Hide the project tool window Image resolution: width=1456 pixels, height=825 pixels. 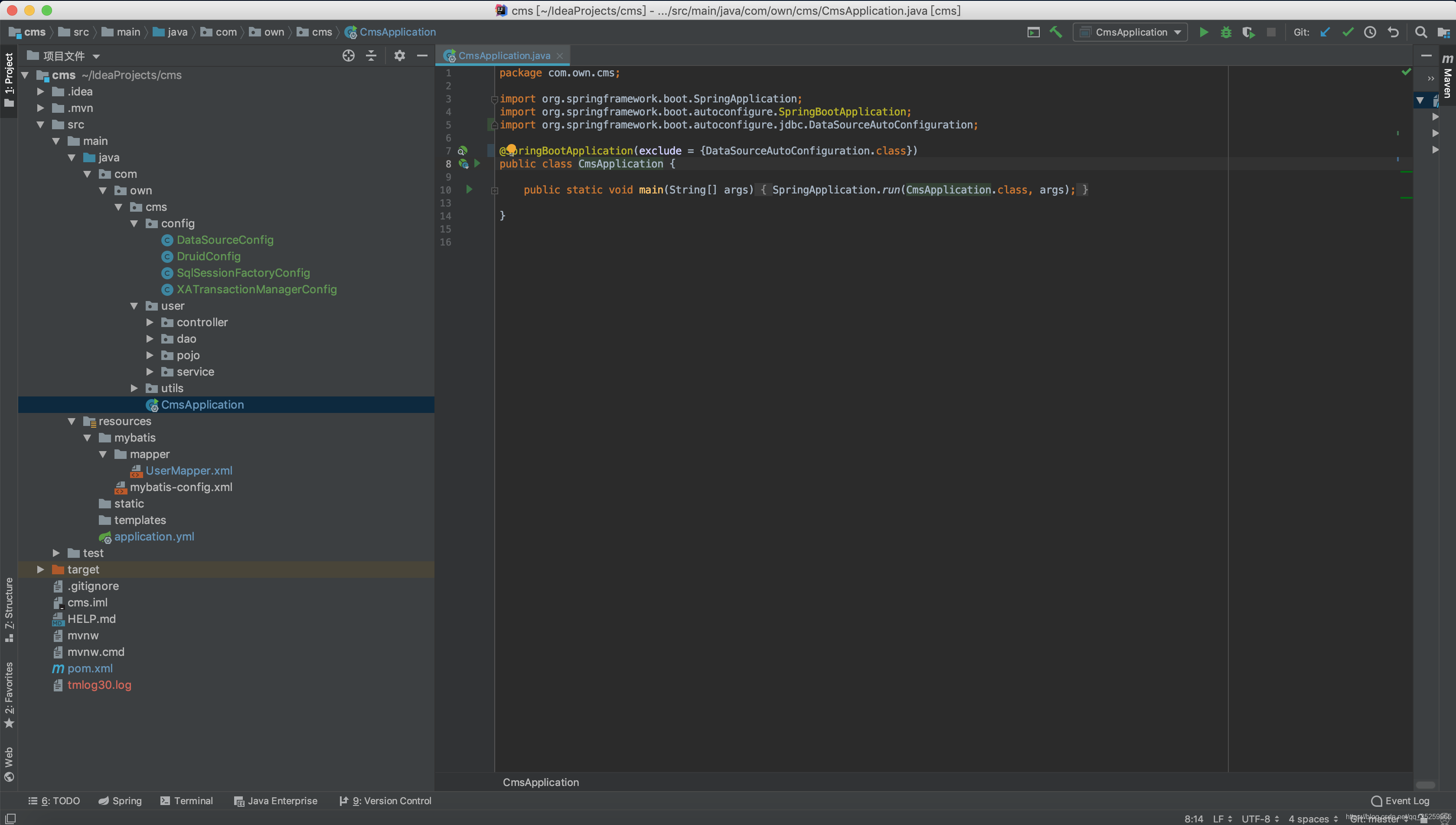click(422, 56)
